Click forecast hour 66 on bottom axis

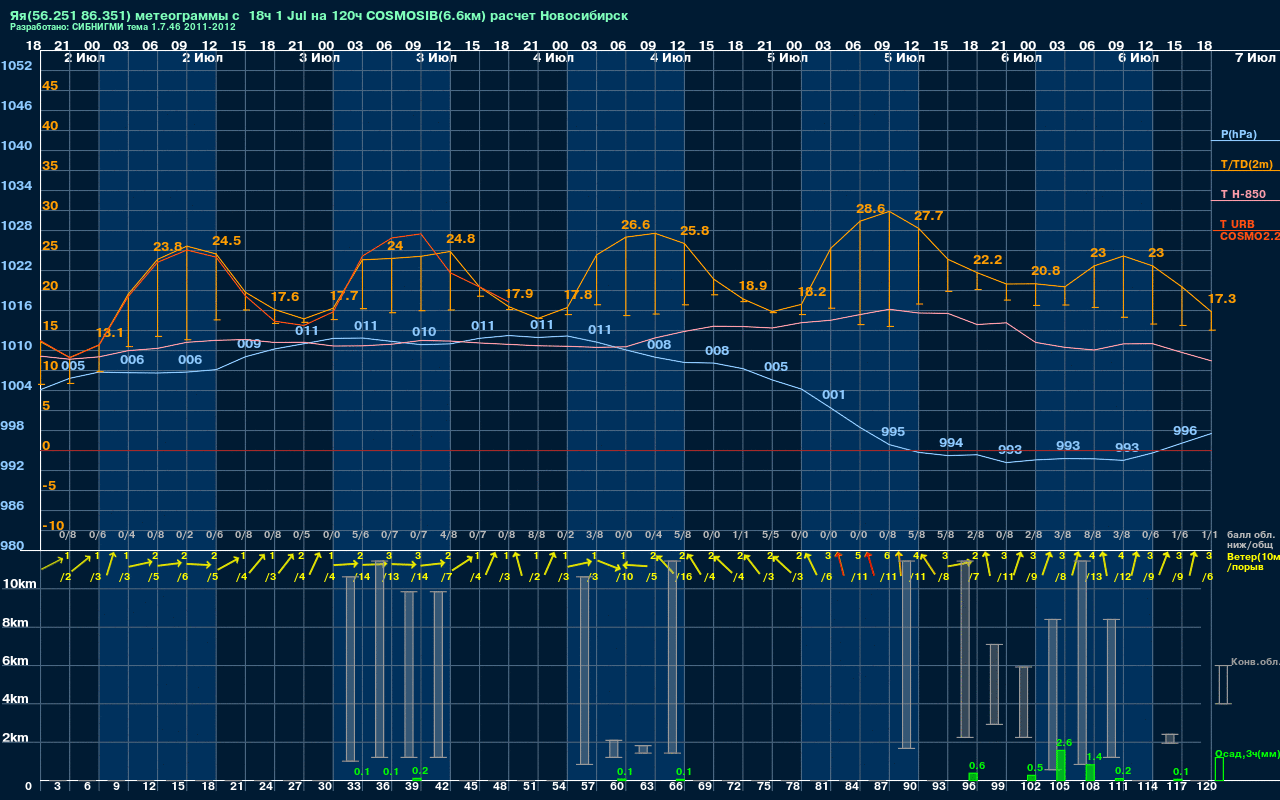point(675,788)
